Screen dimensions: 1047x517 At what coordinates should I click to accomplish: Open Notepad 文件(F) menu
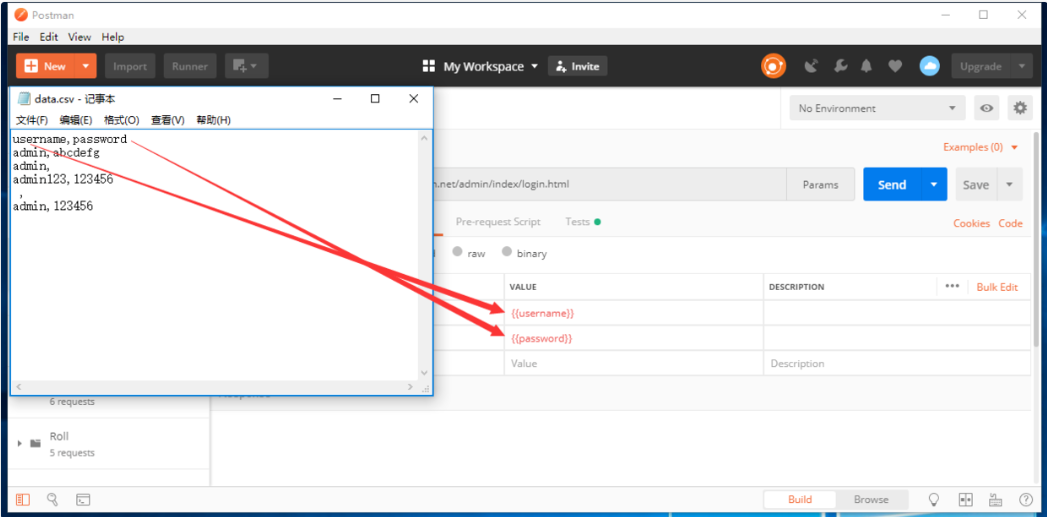tap(32, 120)
